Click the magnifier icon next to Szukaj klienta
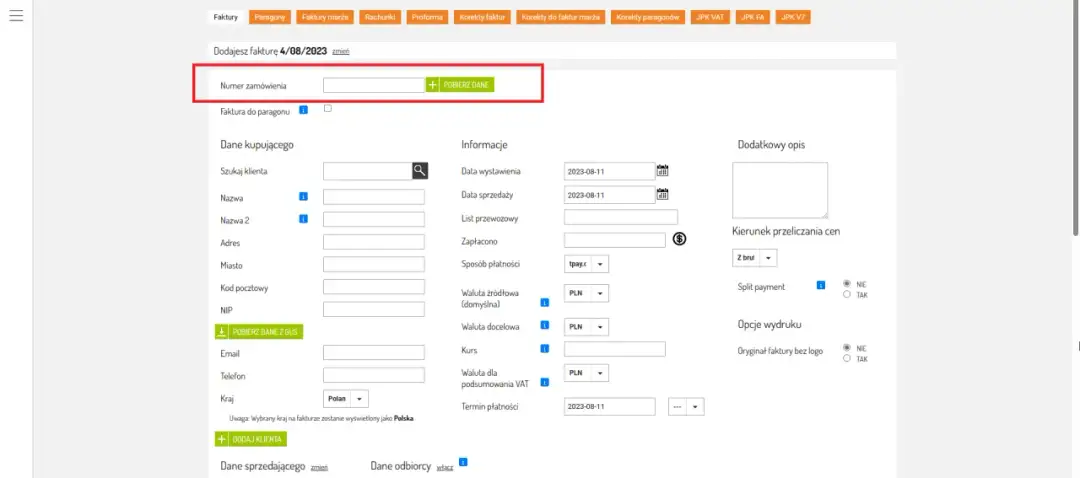 pos(420,171)
